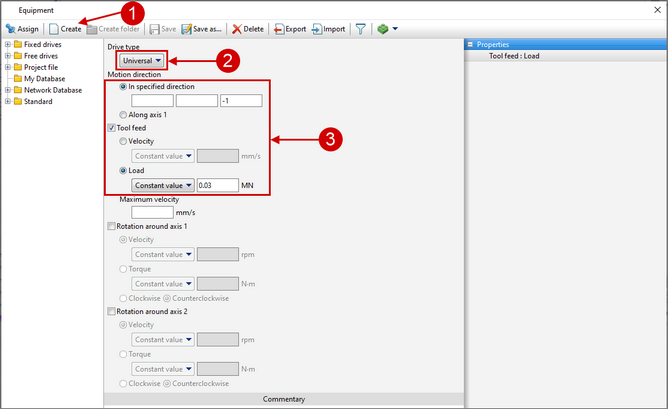Import equipment from file
Screen dimensions: 668x409
pyautogui.click(x=328, y=29)
